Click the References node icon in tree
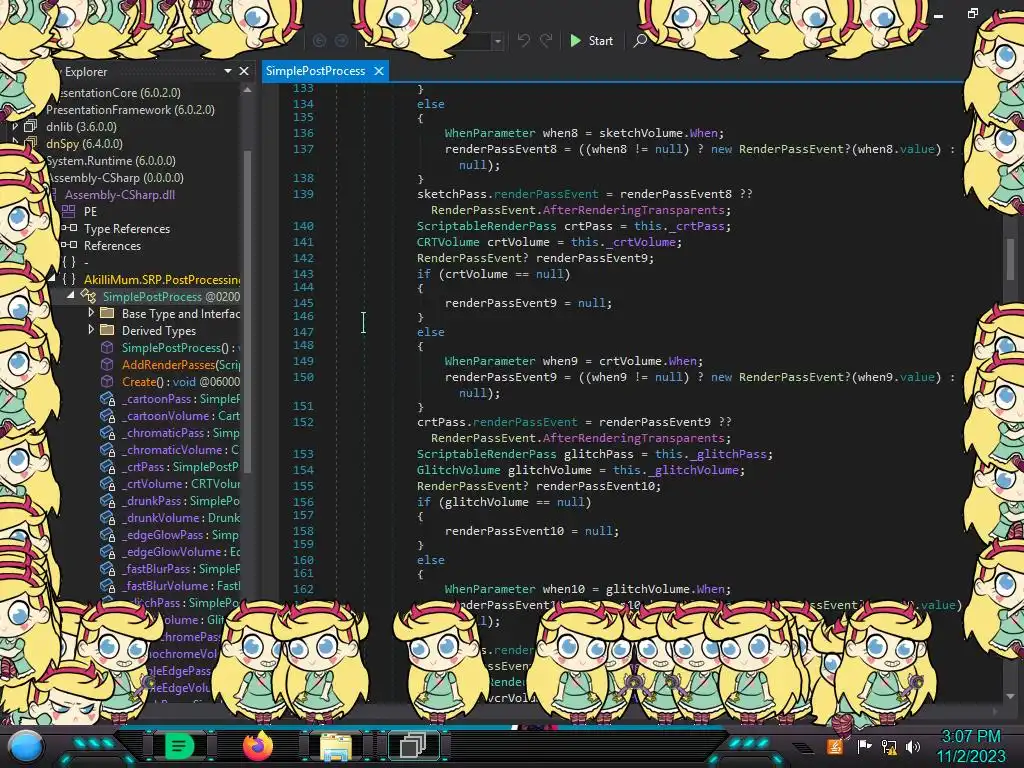 pyautogui.click(x=69, y=245)
